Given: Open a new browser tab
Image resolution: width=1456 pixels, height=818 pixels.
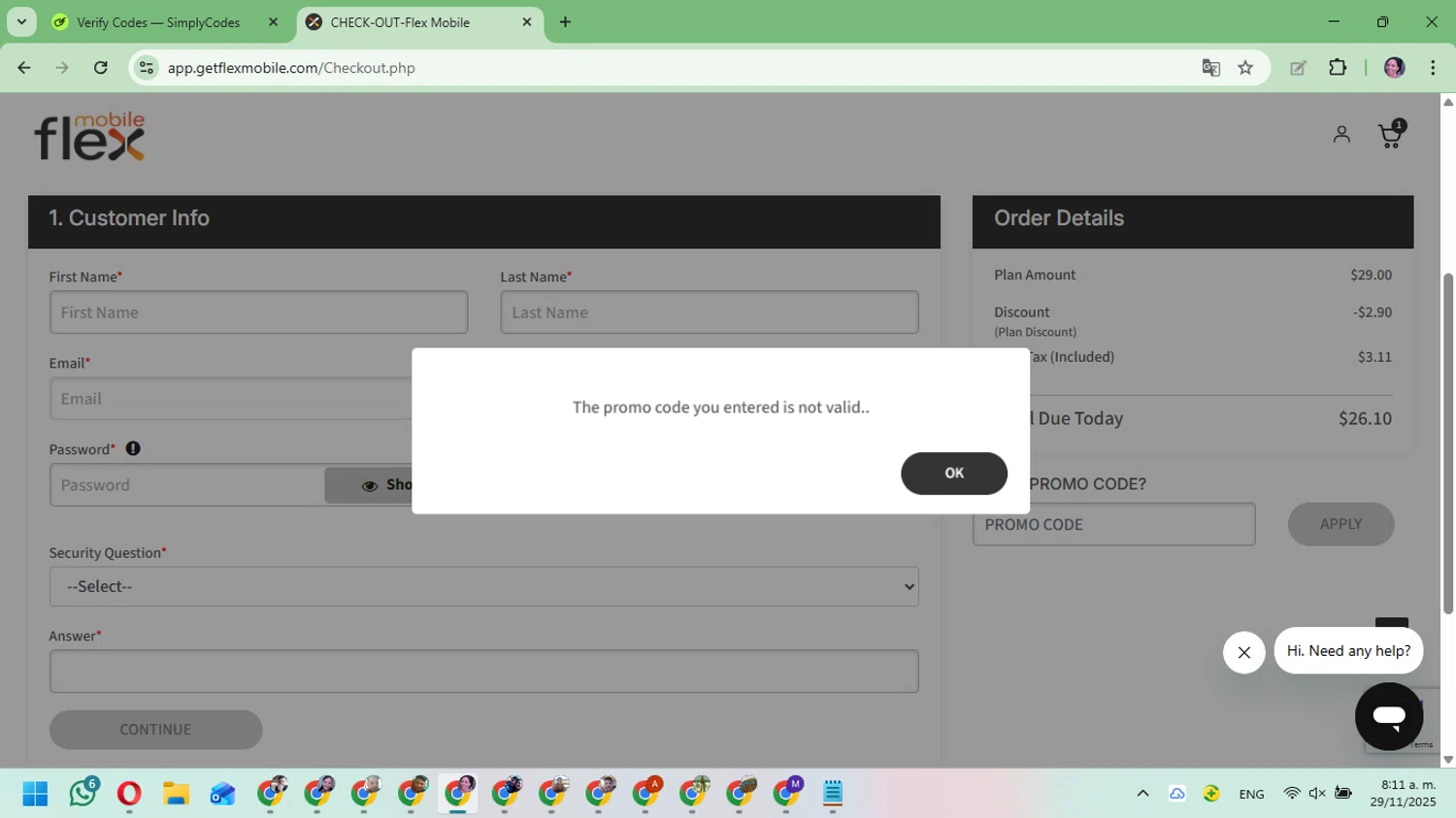Looking at the screenshot, I should click(565, 22).
